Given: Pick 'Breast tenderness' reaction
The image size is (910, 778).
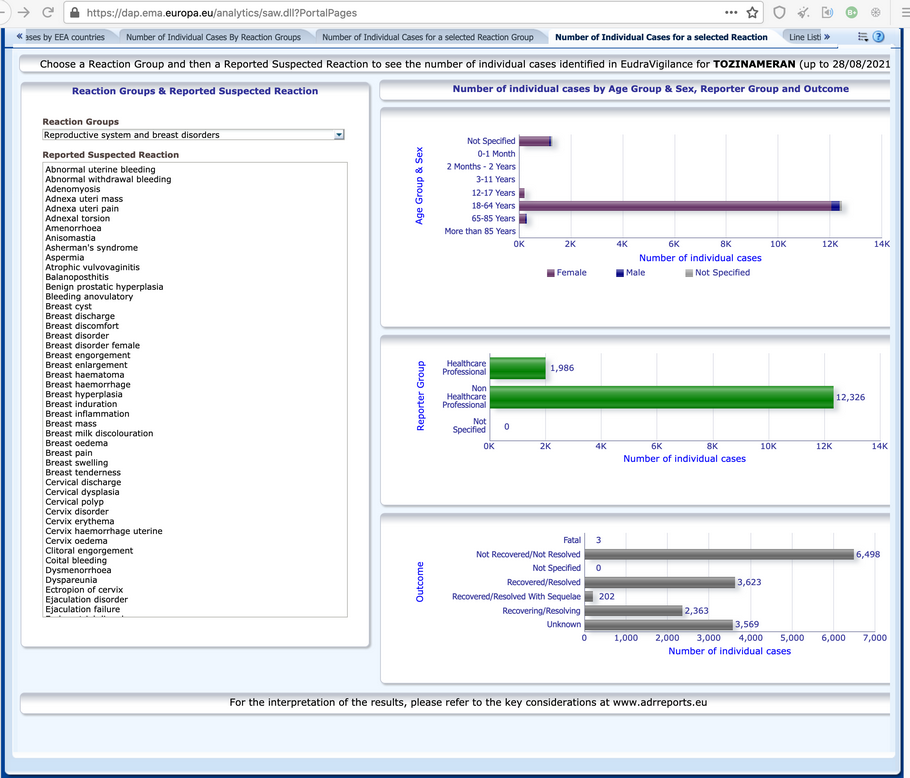Looking at the screenshot, I should [83, 472].
